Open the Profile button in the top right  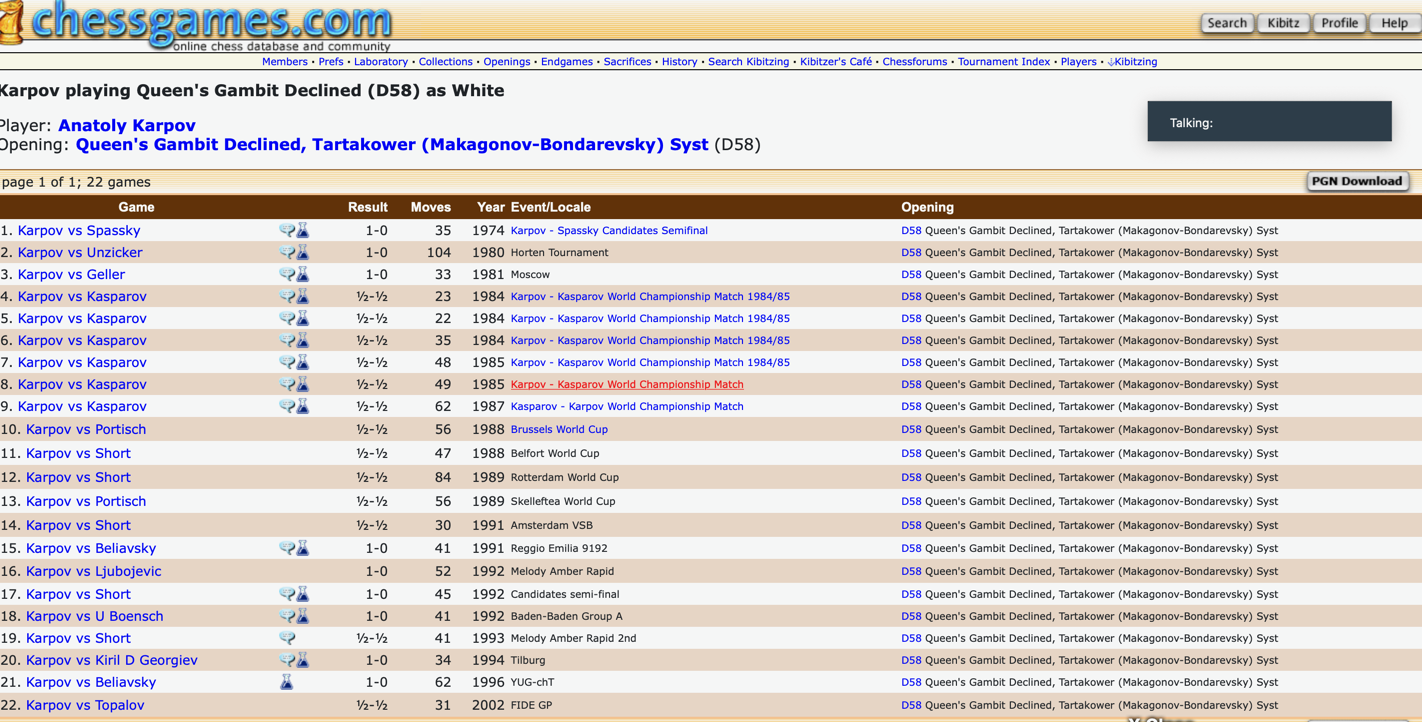coord(1339,23)
